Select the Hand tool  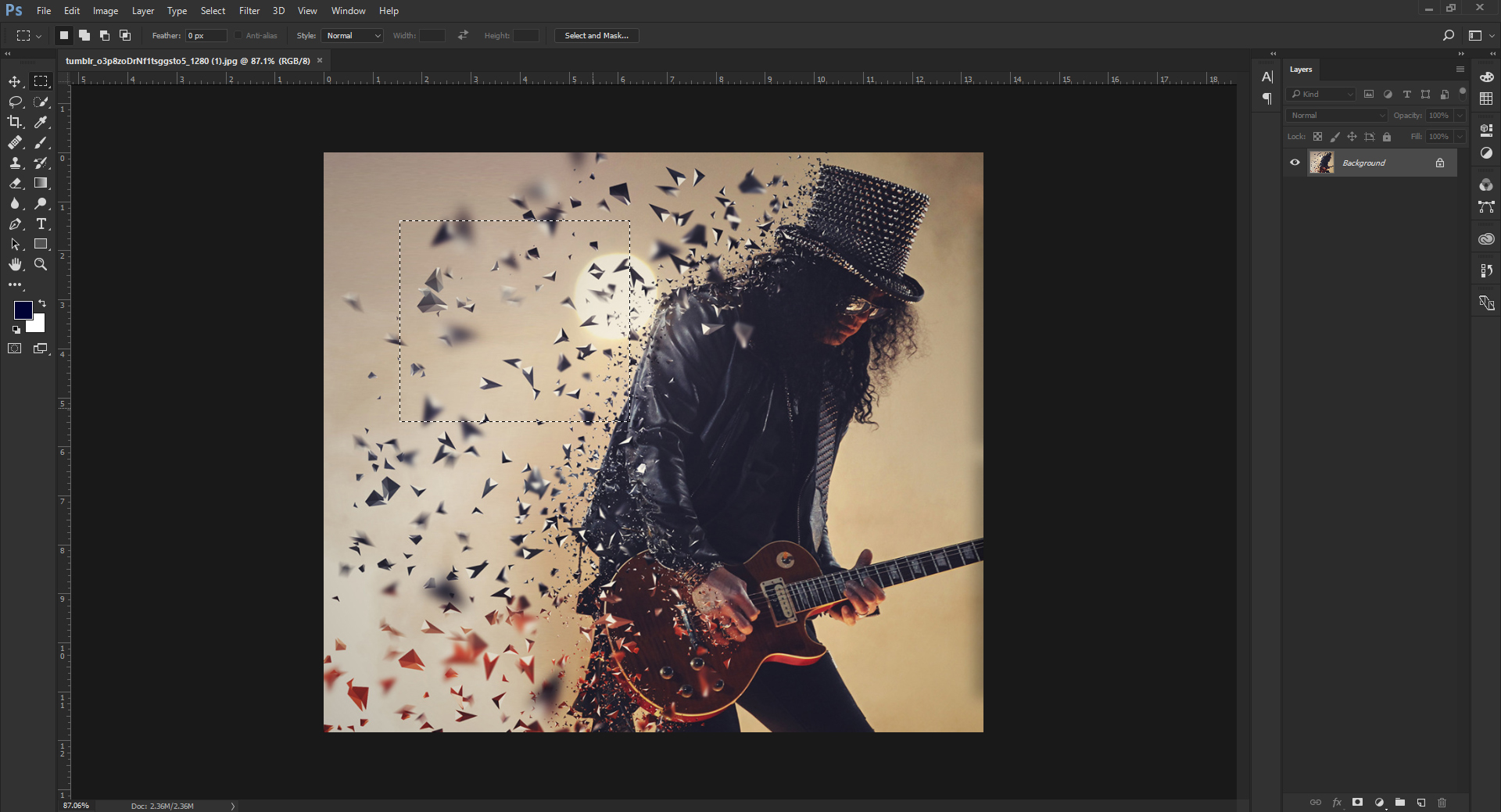[x=15, y=264]
